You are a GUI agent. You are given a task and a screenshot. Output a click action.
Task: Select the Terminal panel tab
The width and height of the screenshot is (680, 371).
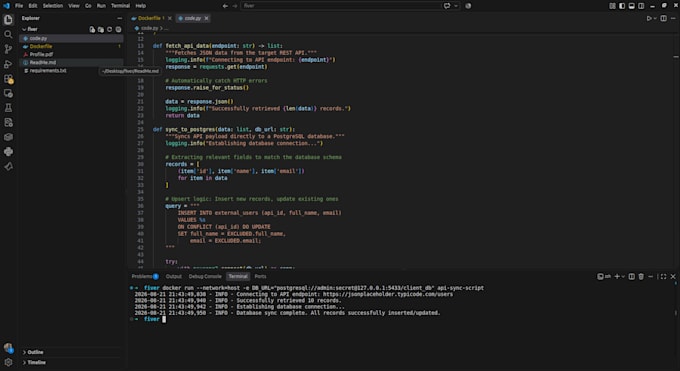(x=238, y=276)
